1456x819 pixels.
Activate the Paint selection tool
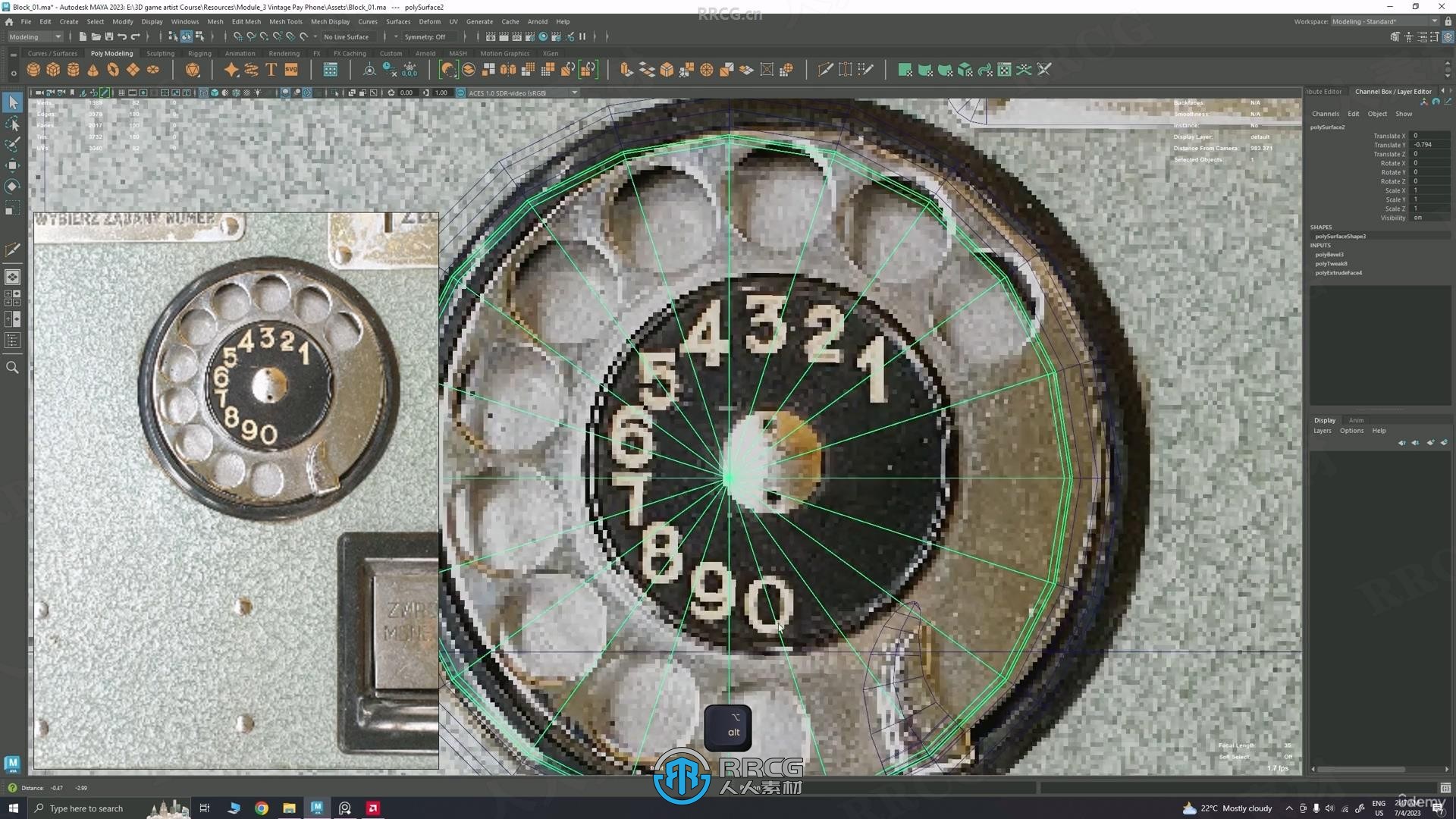[x=13, y=144]
